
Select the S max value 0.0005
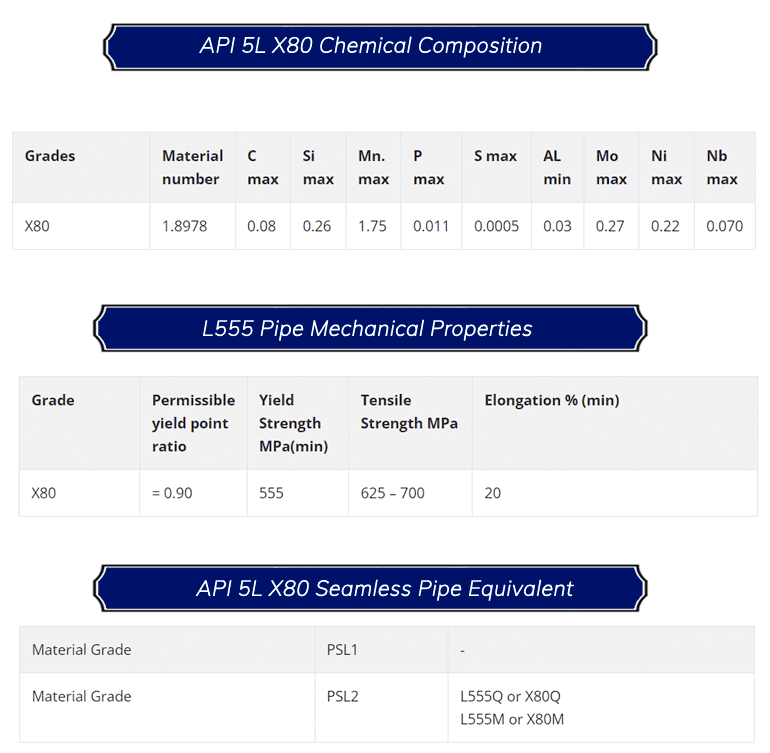point(496,226)
